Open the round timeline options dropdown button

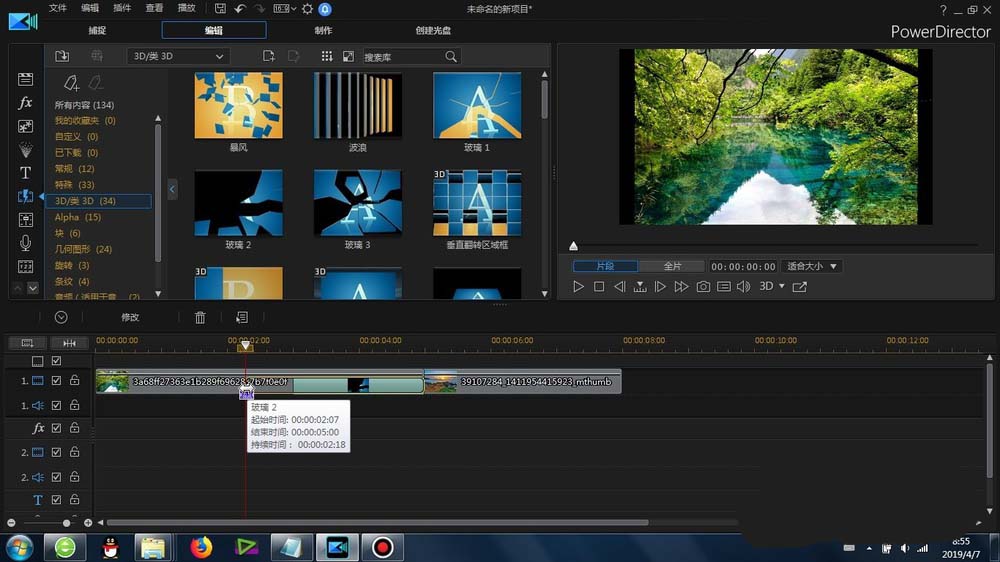pos(61,317)
